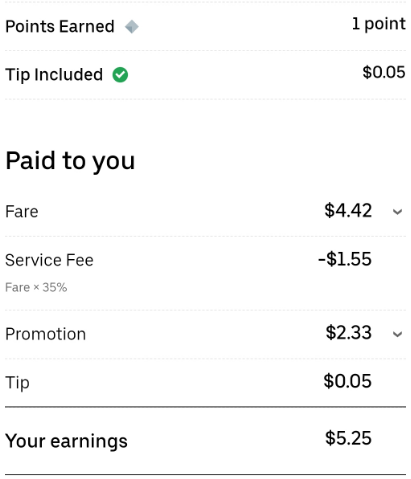Image resolution: width=411 pixels, height=479 pixels.
Task: Click the 1 point value
Action: 379,24
